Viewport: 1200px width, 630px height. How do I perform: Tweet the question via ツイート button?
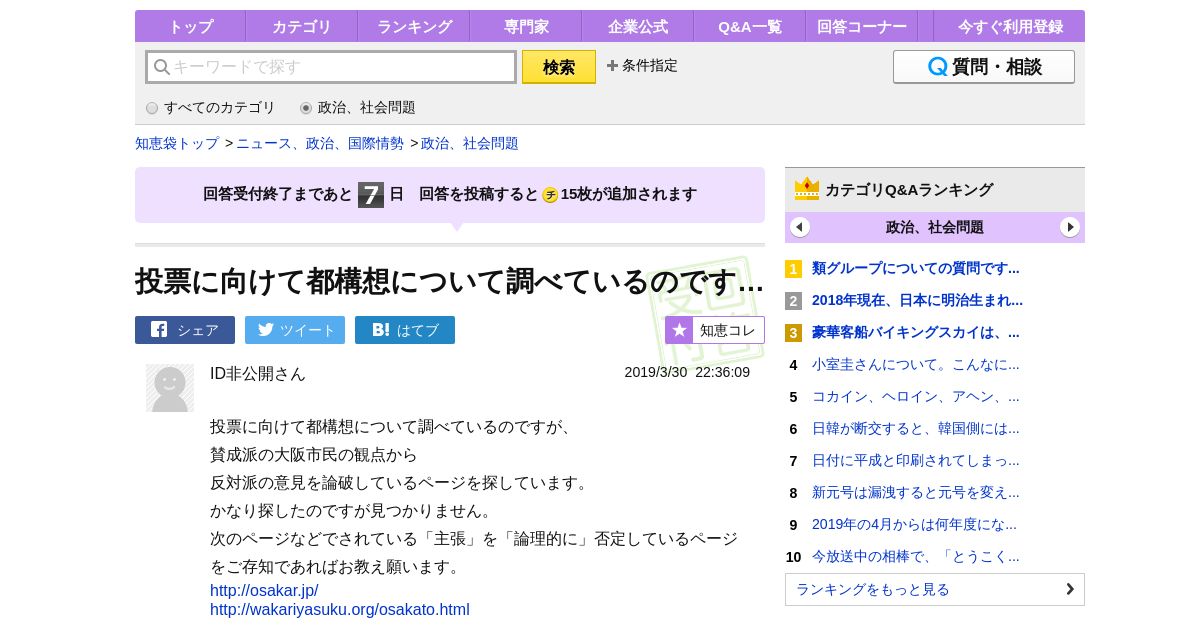295,330
